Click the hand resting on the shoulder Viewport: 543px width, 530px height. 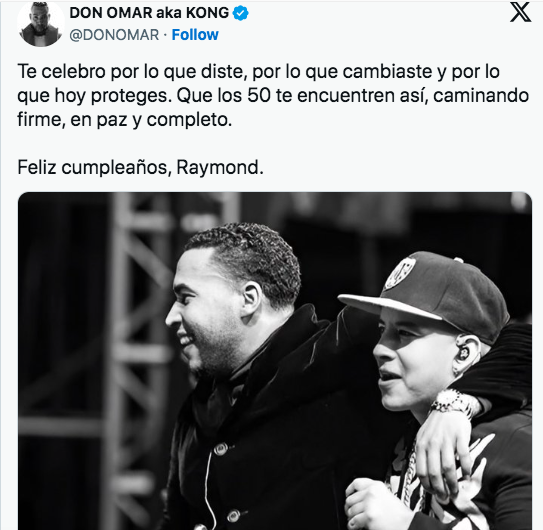click(x=442, y=454)
